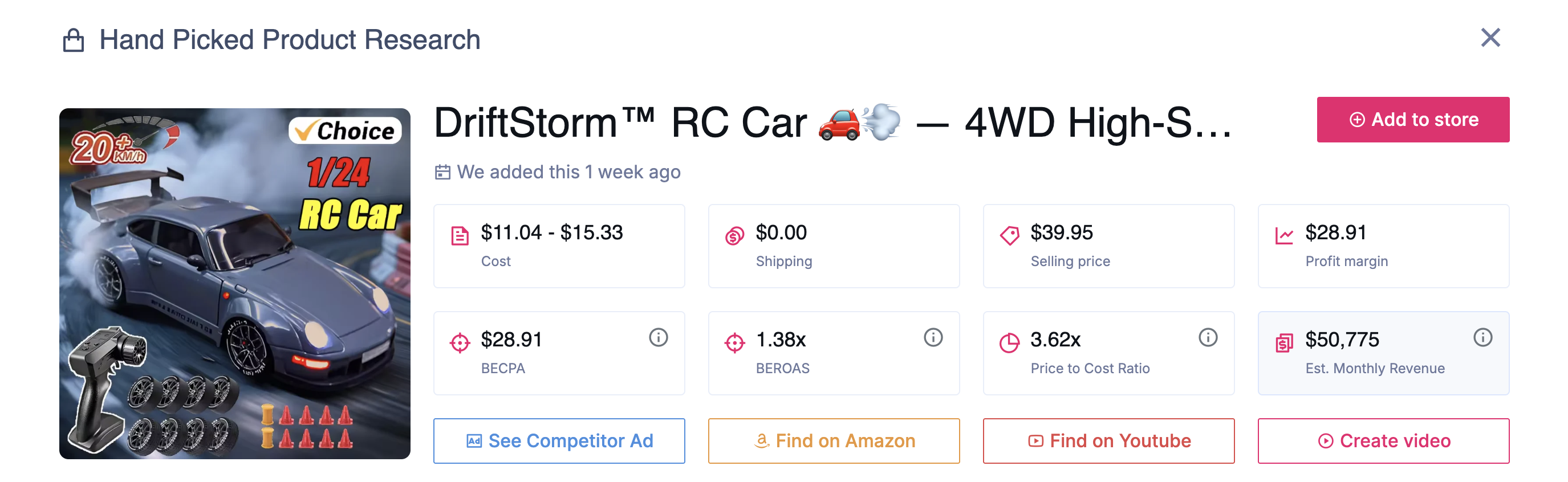Viewport: 1568px width, 482px height.
Task: Click the Est. Monthly Revenue bills icon
Action: [1283, 341]
